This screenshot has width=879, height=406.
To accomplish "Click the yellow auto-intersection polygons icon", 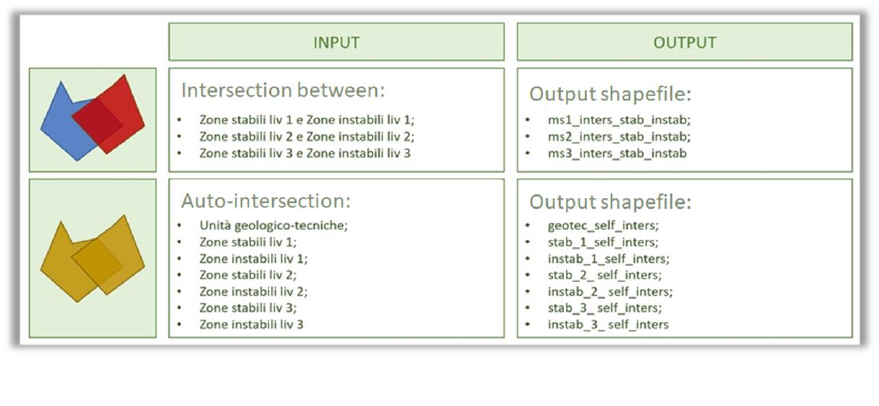I will tap(93, 258).
